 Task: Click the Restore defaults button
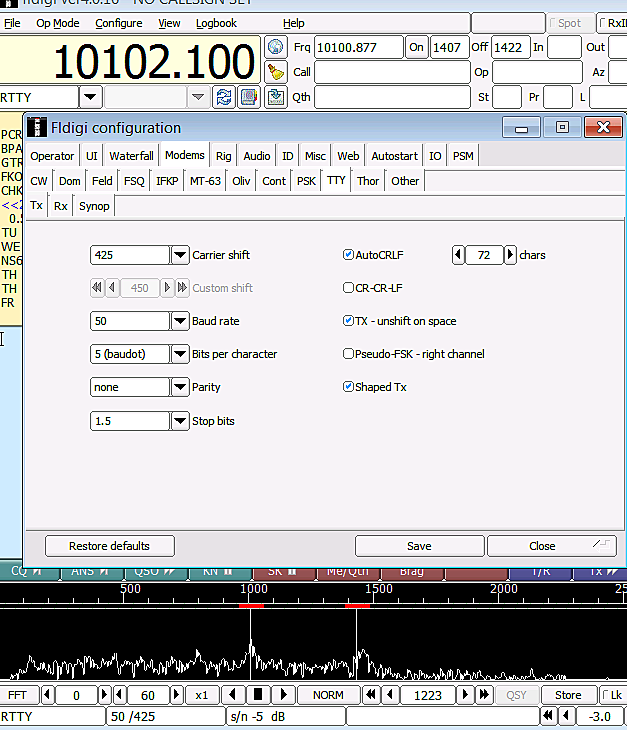click(110, 546)
